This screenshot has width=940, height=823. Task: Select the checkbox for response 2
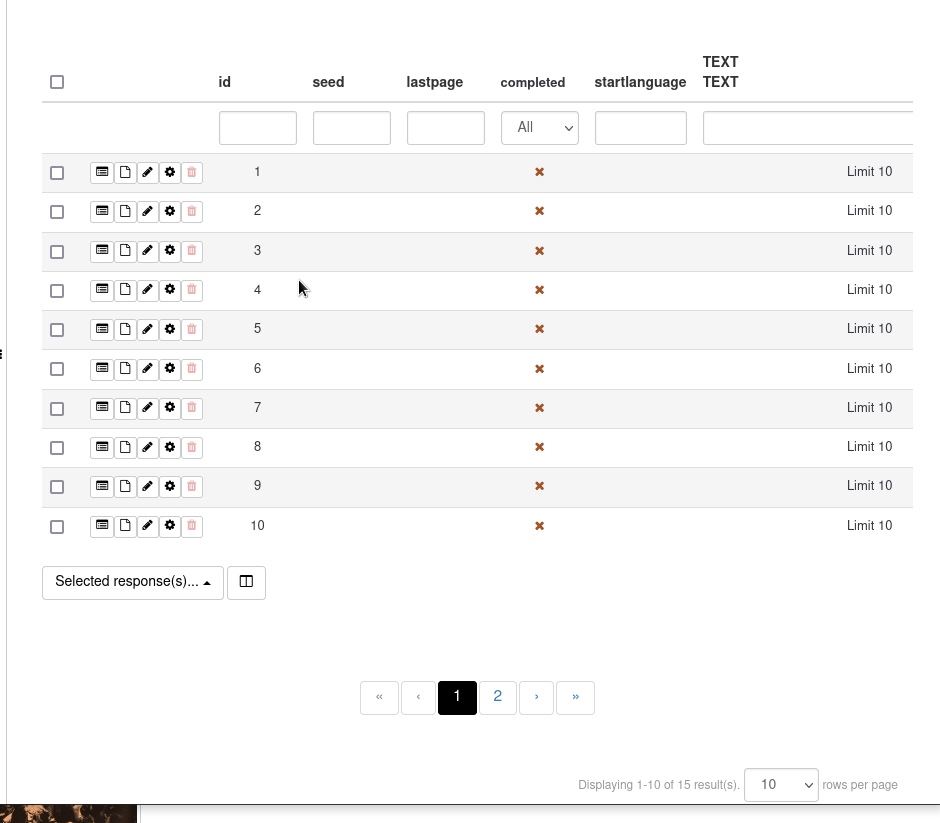(x=57, y=212)
